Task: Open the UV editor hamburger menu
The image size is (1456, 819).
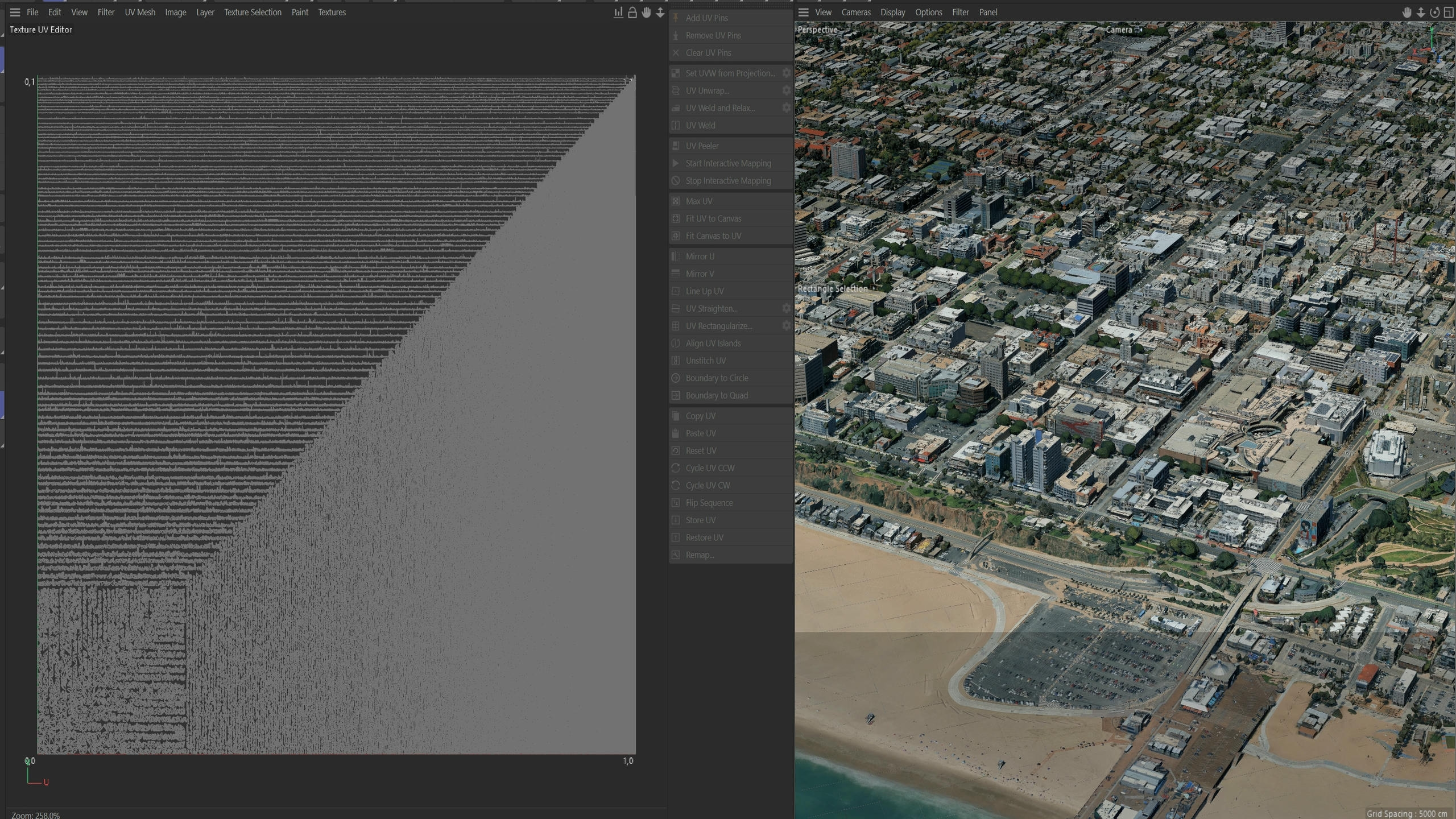Action: pos(15,12)
